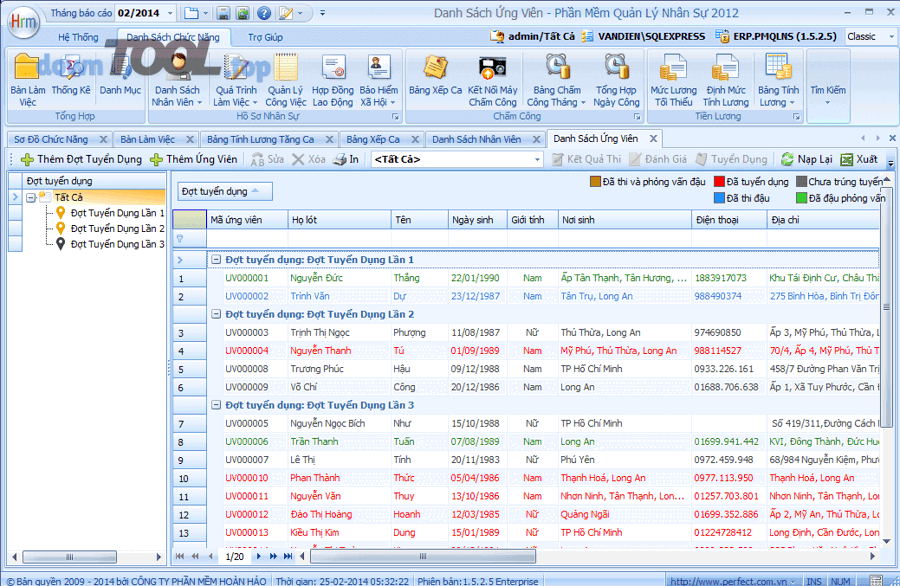900x586 pixels.
Task: Click Thêm Ứng Viên button
Action: pos(194,160)
